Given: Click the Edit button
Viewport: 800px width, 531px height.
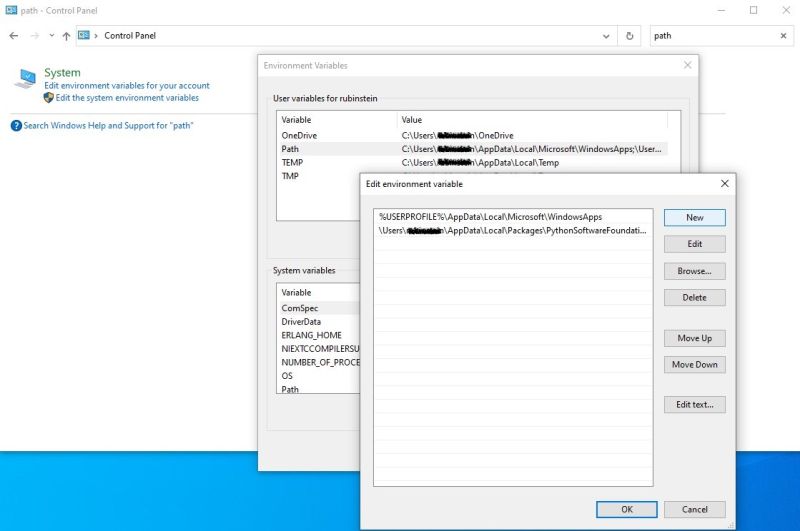Looking at the screenshot, I should [694, 244].
